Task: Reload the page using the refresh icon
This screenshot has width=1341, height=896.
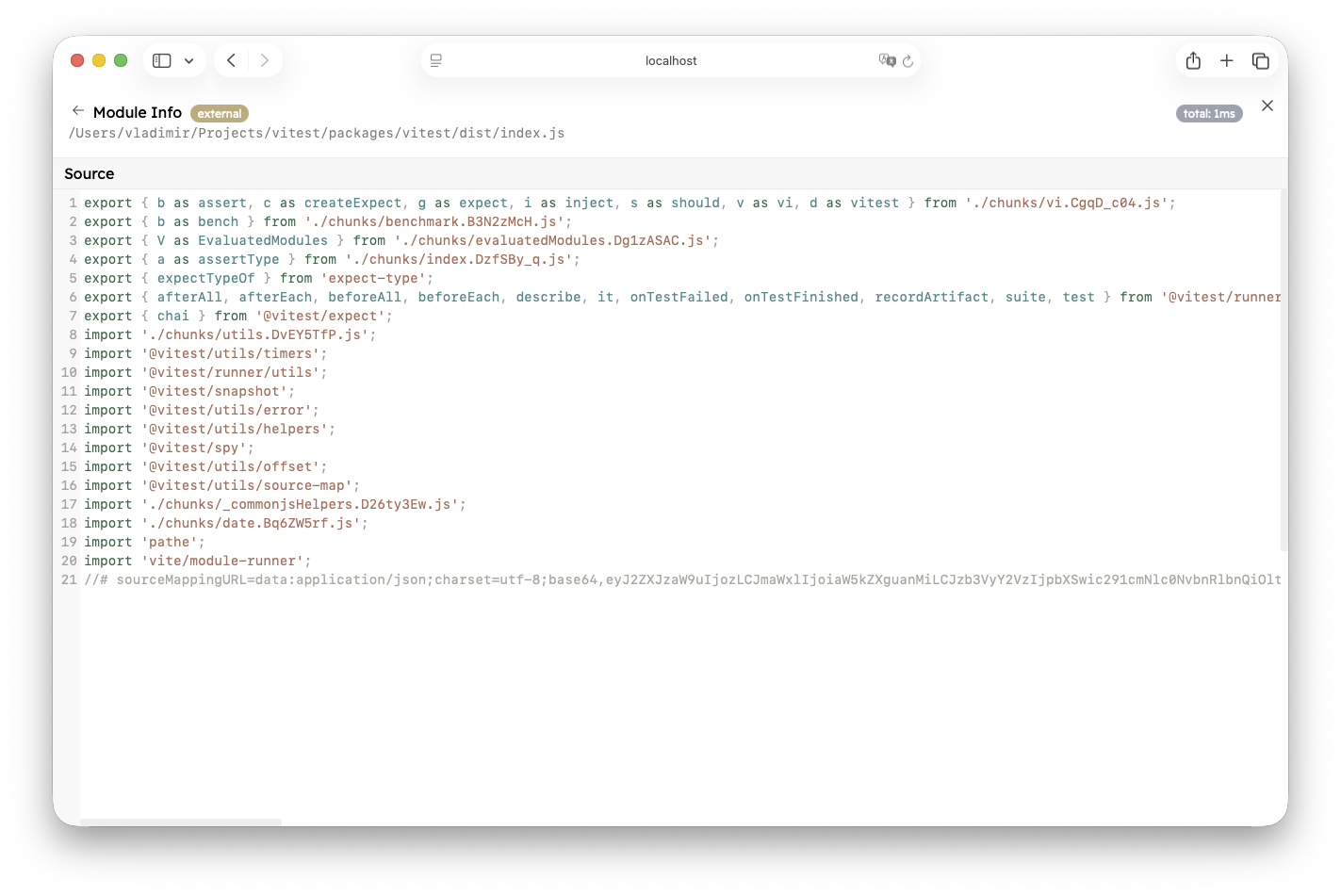Action: click(908, 60)
